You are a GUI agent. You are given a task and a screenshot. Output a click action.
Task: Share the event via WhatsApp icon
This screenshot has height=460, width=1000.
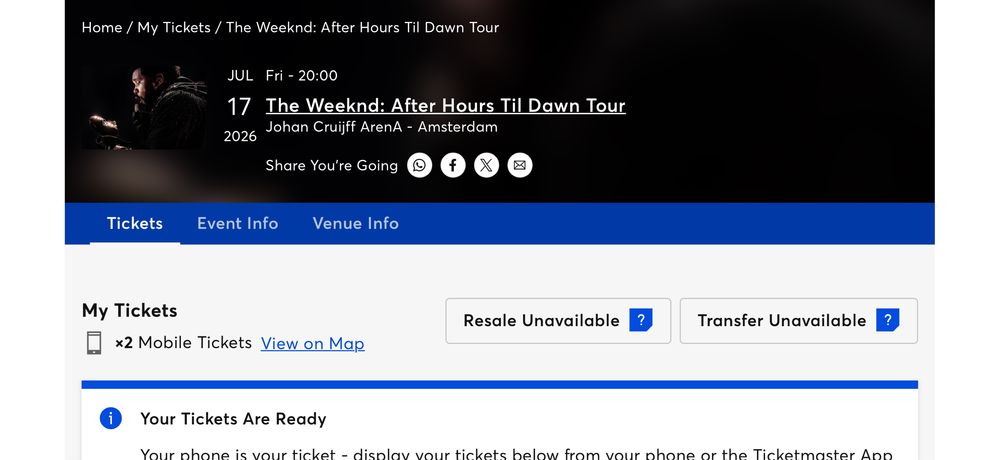tap(420, 165)
